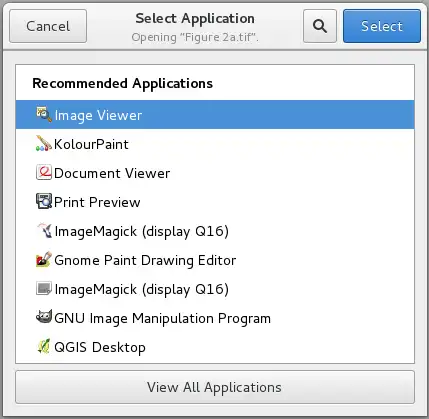This screenshot has width=429, height=419.
Task: Pick the QGIS Desktop entry
Action: [215, 347]
